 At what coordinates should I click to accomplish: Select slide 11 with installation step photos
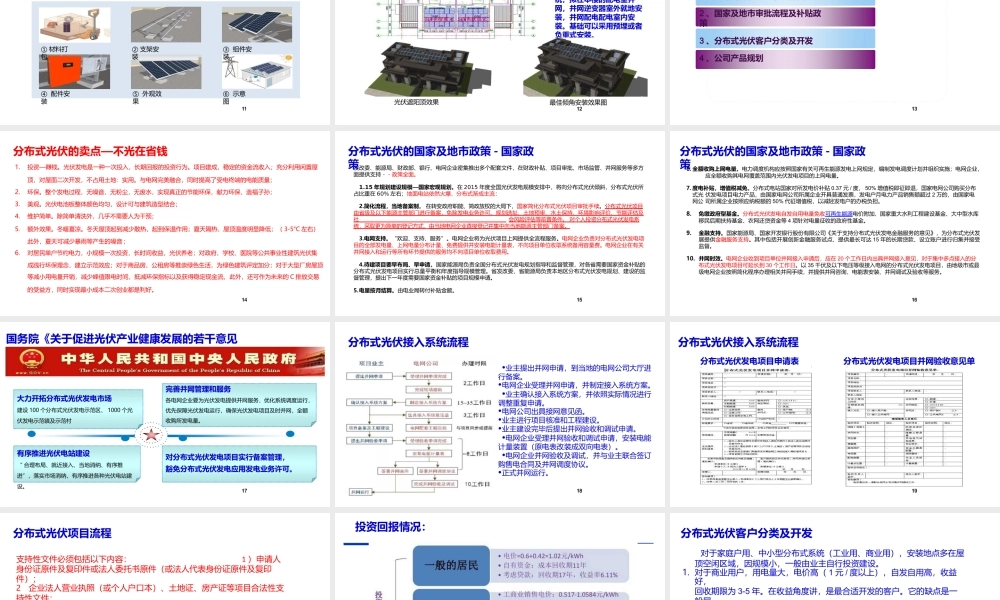coord(165,62)
